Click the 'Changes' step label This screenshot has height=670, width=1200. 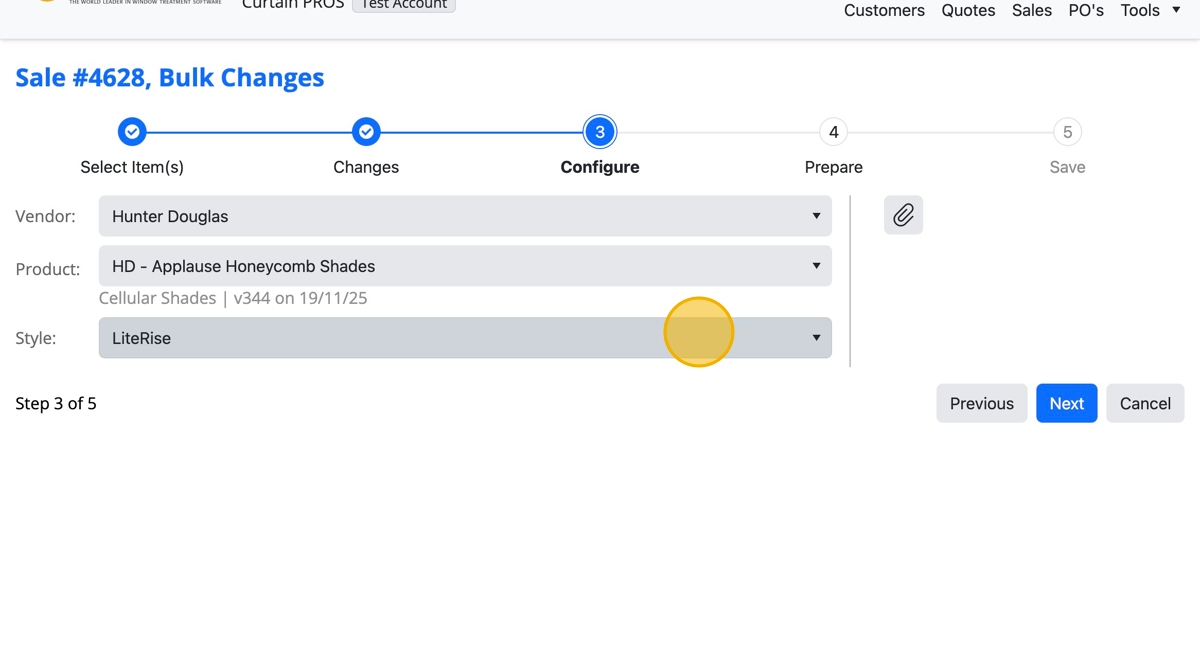click(366, 167)
